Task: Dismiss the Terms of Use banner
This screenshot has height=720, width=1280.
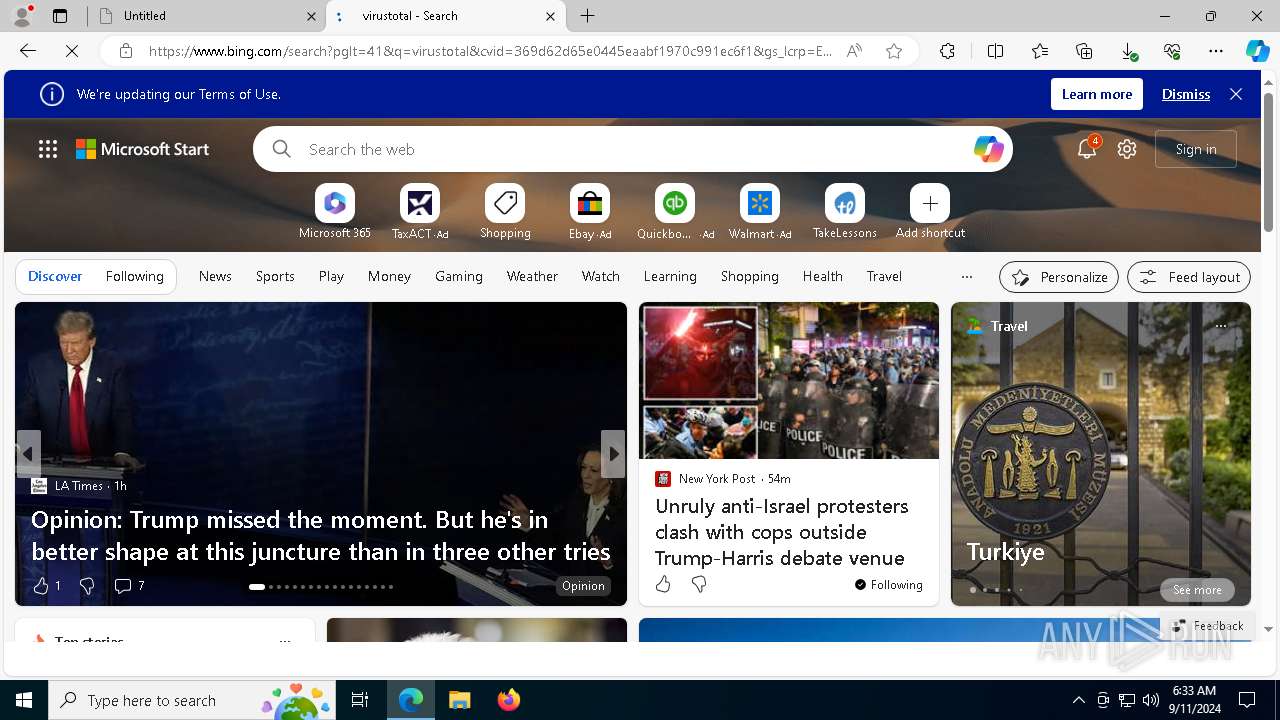Action: click(x=1186, y=94)
